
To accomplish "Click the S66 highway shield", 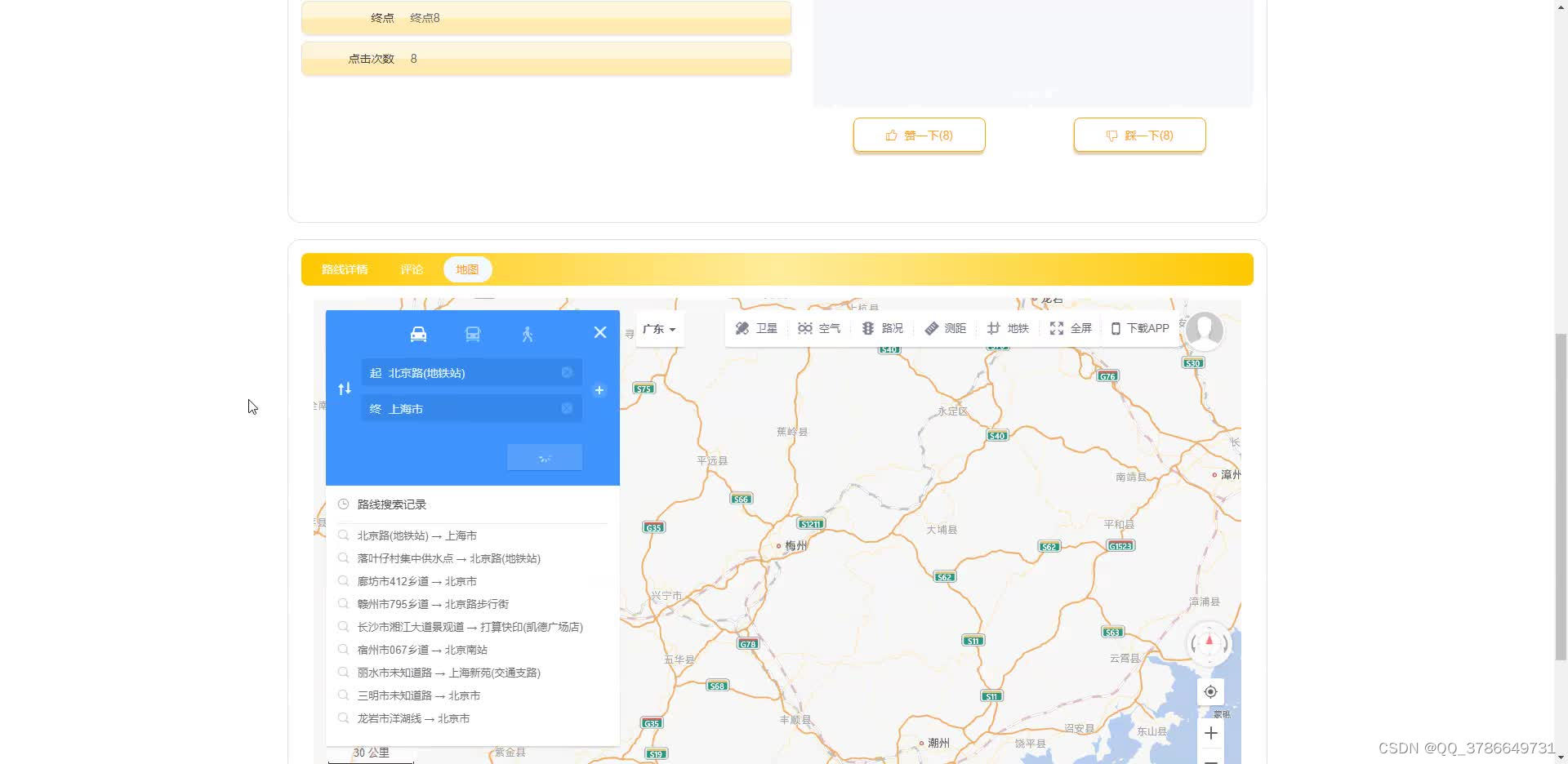I will pos(741,498).
